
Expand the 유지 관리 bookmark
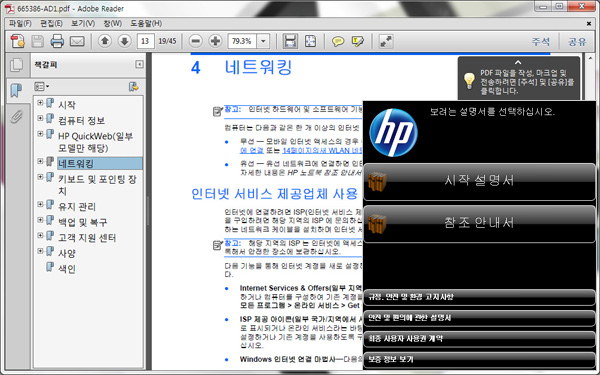(x=40, y=204)
